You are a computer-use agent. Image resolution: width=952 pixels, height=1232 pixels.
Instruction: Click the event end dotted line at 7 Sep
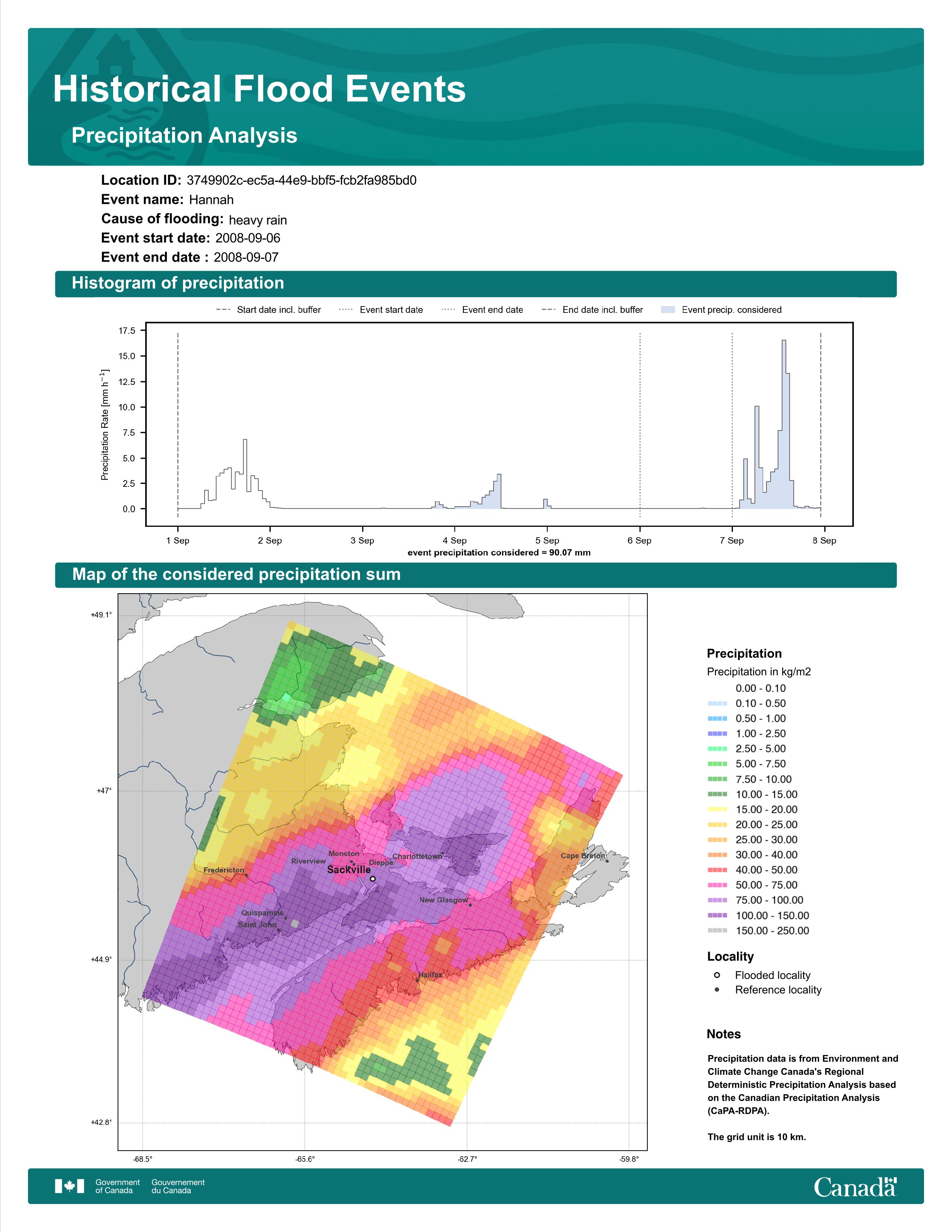pyautogui.click(x=732, y=425)
